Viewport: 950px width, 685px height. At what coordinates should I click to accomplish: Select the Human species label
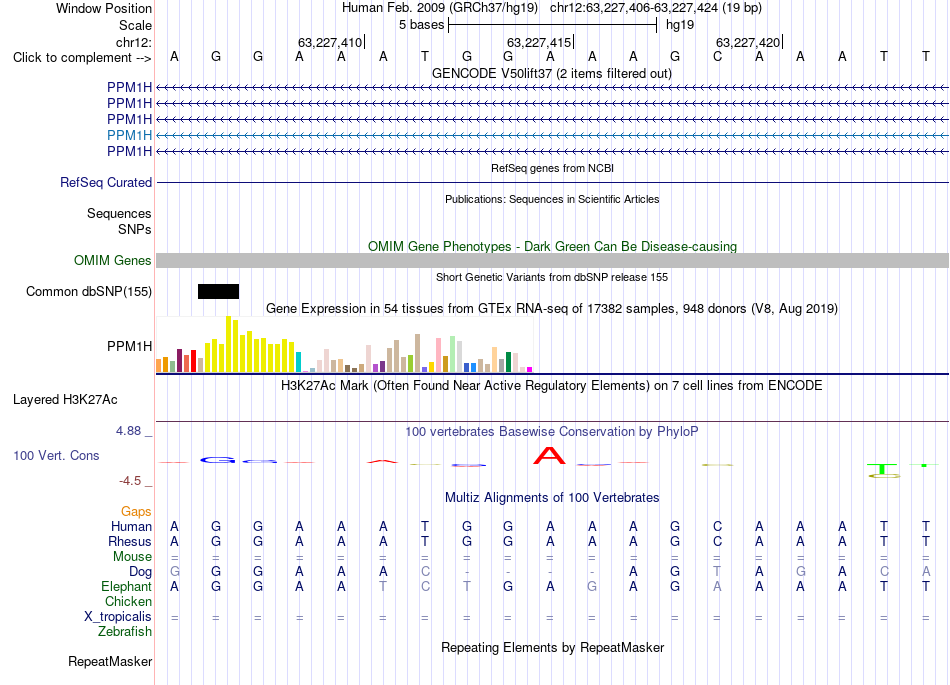pos(131,526)
